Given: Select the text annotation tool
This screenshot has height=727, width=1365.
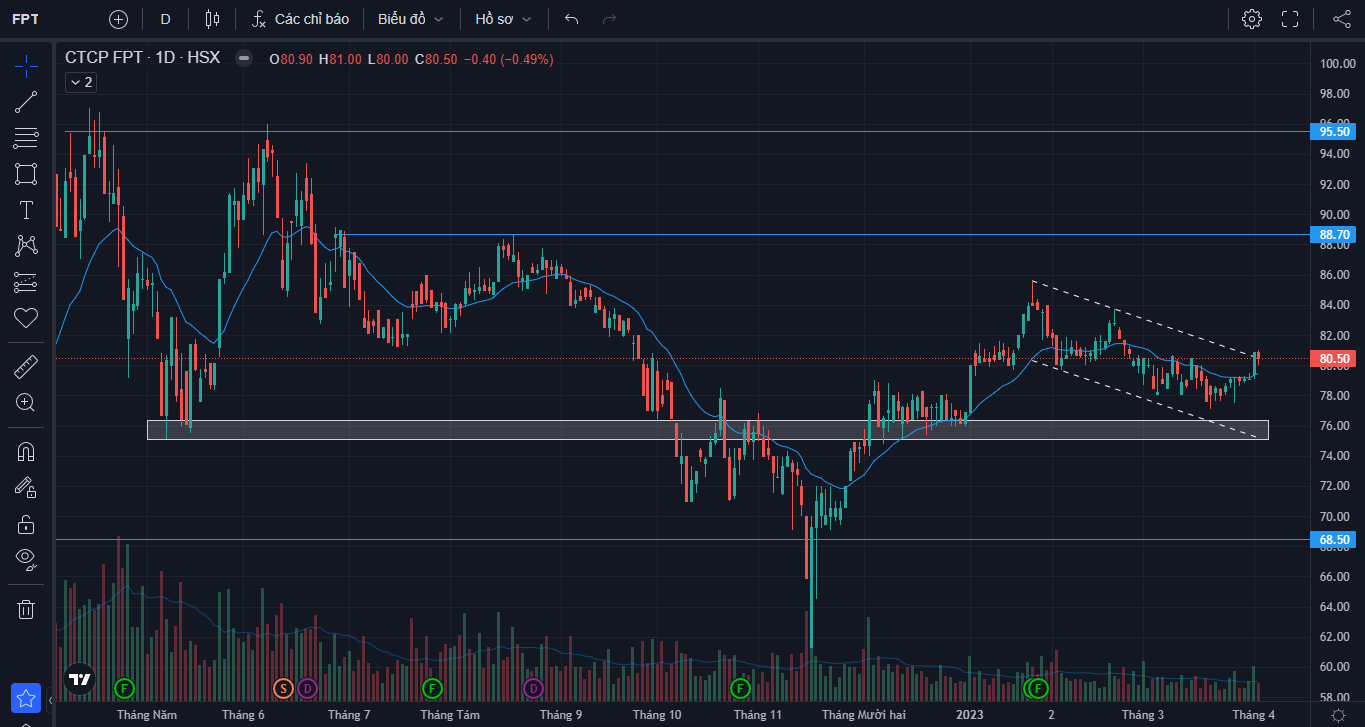Looking at the screenshot, I should point(26,210).
